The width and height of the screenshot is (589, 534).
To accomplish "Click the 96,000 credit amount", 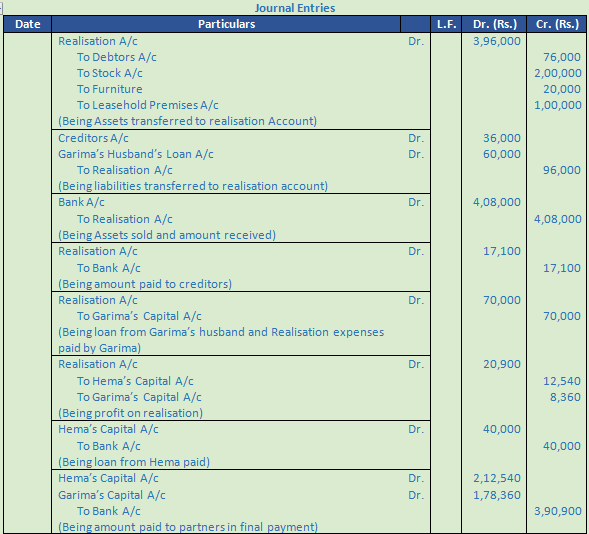I will click(562, 170).
